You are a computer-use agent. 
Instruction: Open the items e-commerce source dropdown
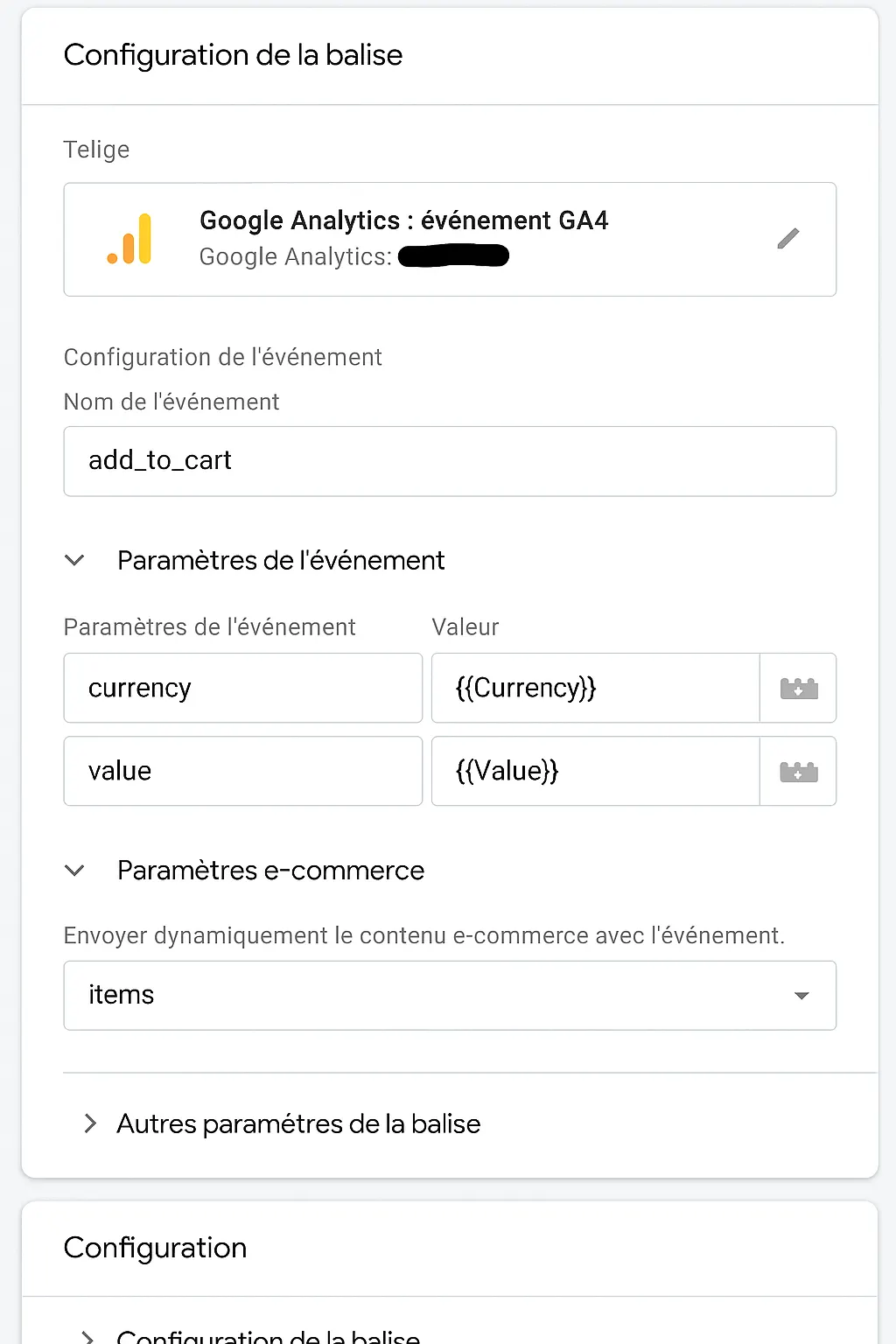[x=450, y=996]
